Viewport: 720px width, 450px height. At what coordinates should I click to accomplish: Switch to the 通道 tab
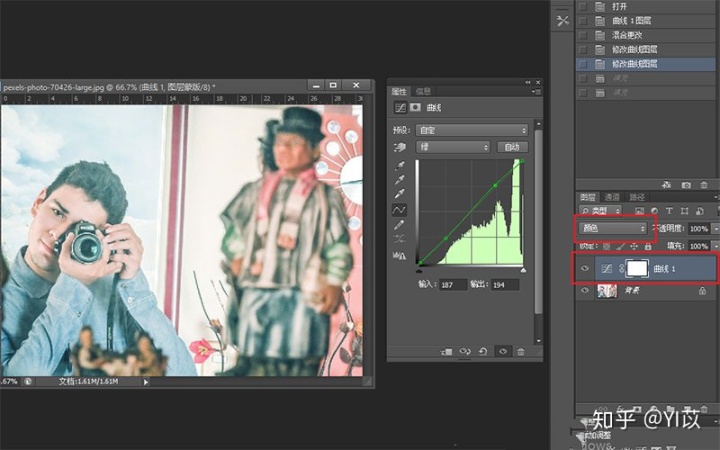coord(612,197)
